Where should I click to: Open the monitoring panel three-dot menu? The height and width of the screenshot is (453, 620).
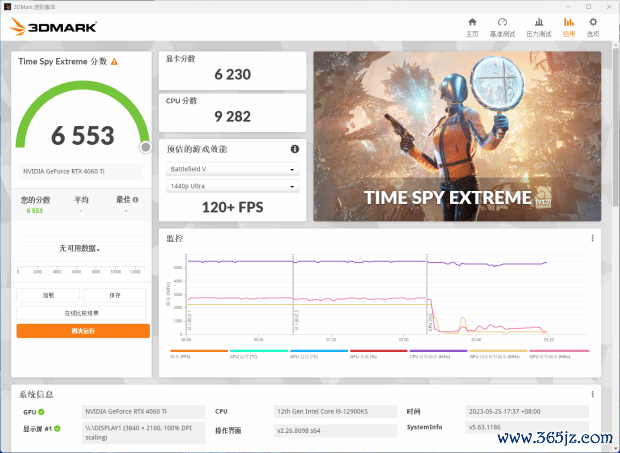click(x=592, y=238)
